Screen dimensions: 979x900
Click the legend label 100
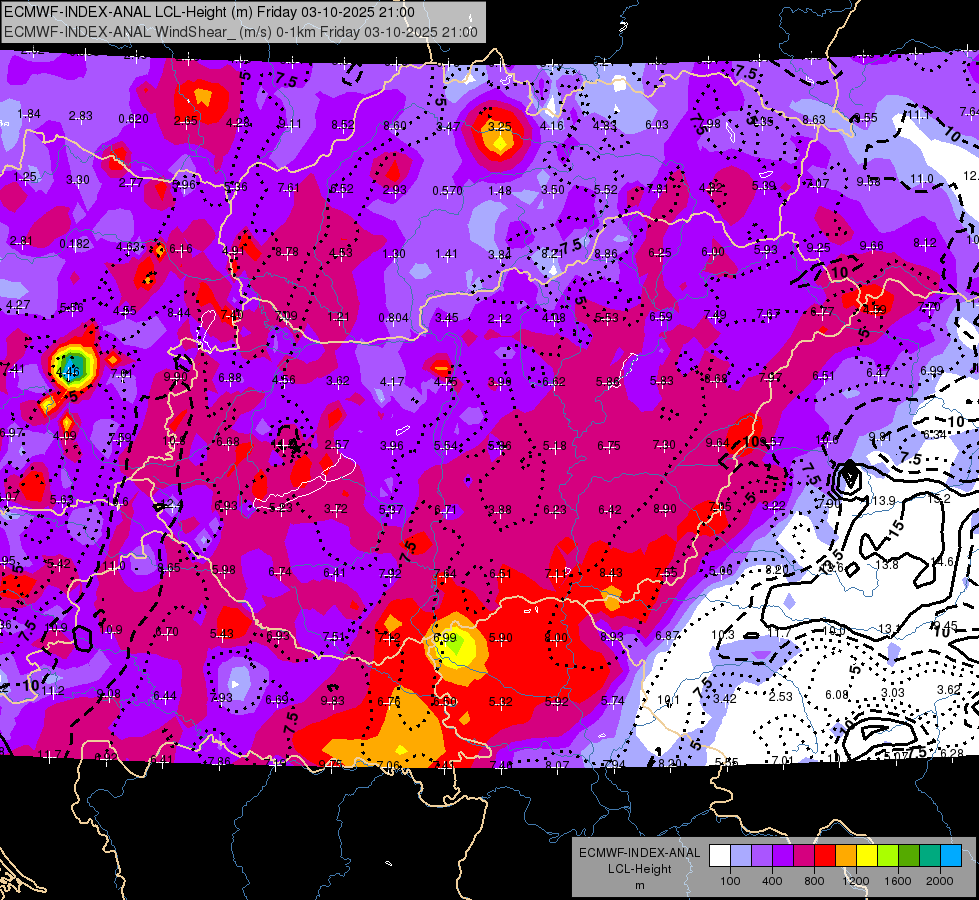(x=730, y=881)
